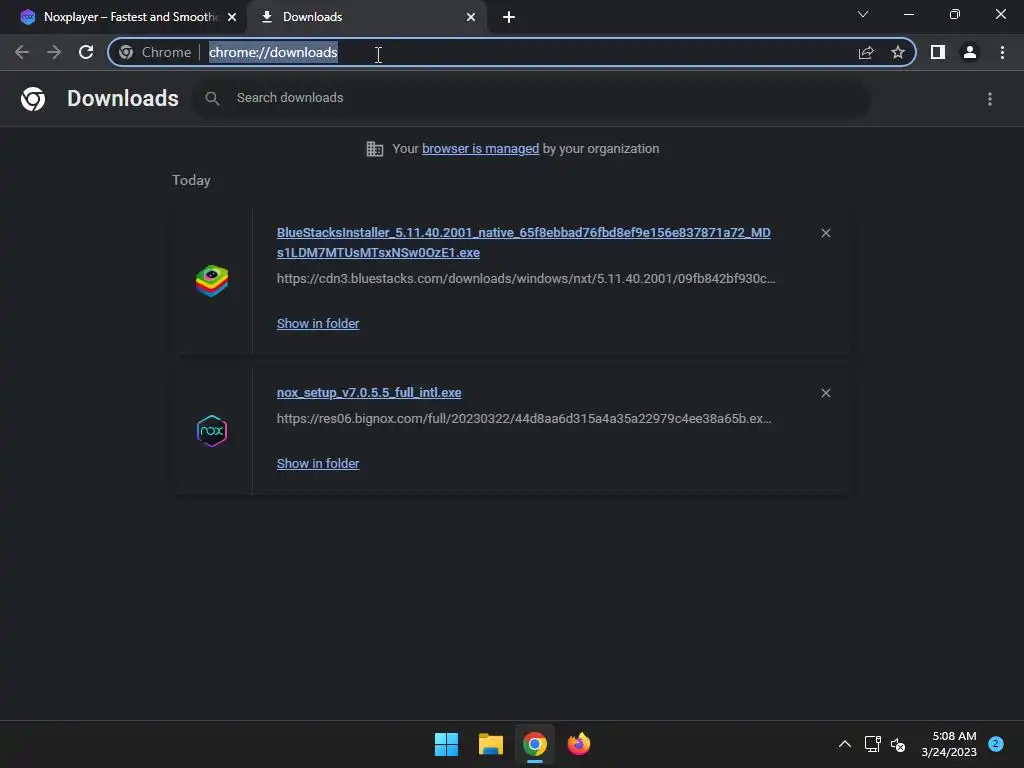This screenshot has height=768, width=1024.
Task: Share this page via the share icon
Action: [x=866, y=52]
